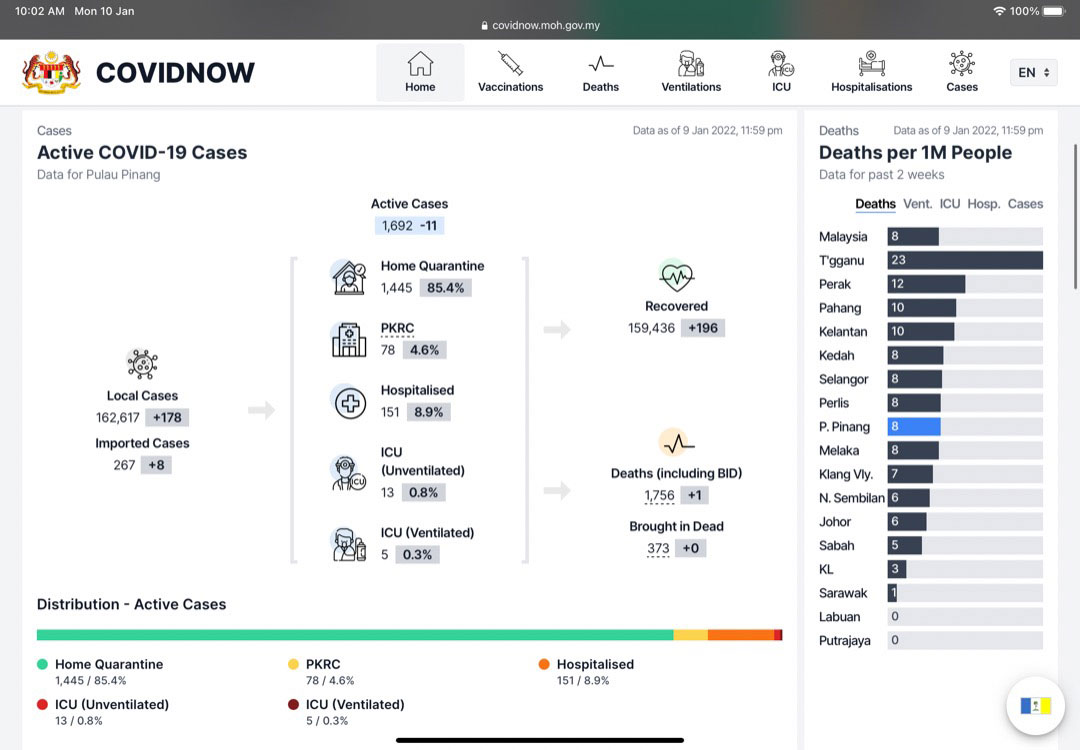The width and height of the screenshot is (1080, 750).
Task: Select the Vent. tab in side panel
Action: click(917, 204)
